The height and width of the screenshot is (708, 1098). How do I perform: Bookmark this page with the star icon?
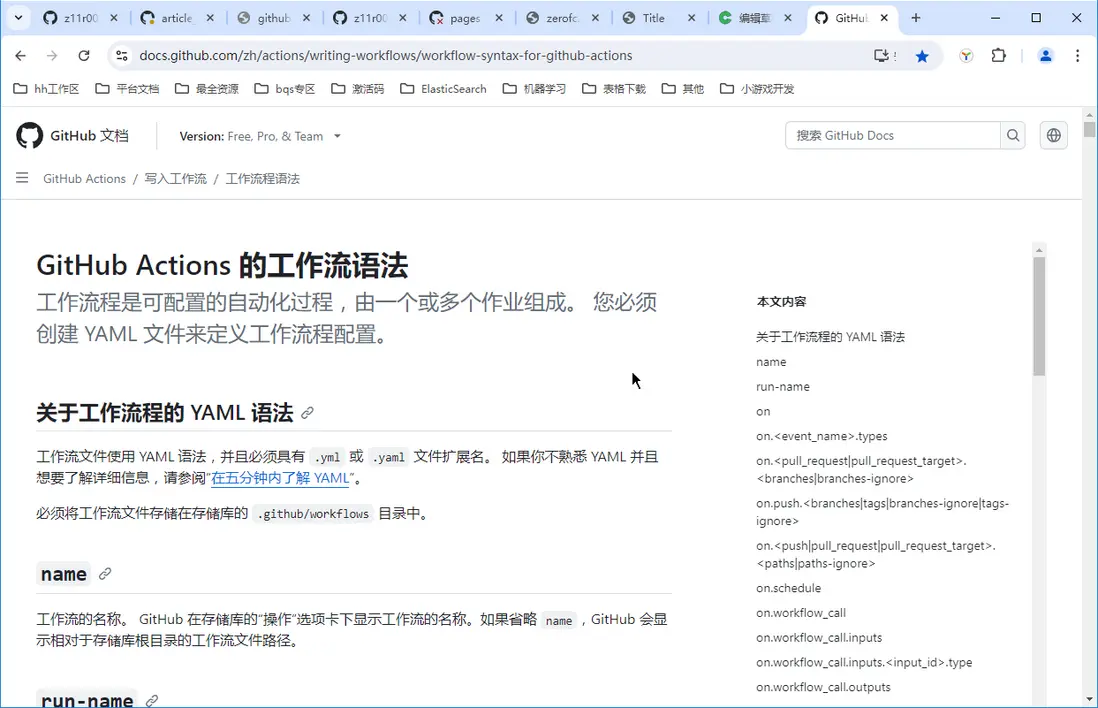click(x=923, y=56)
